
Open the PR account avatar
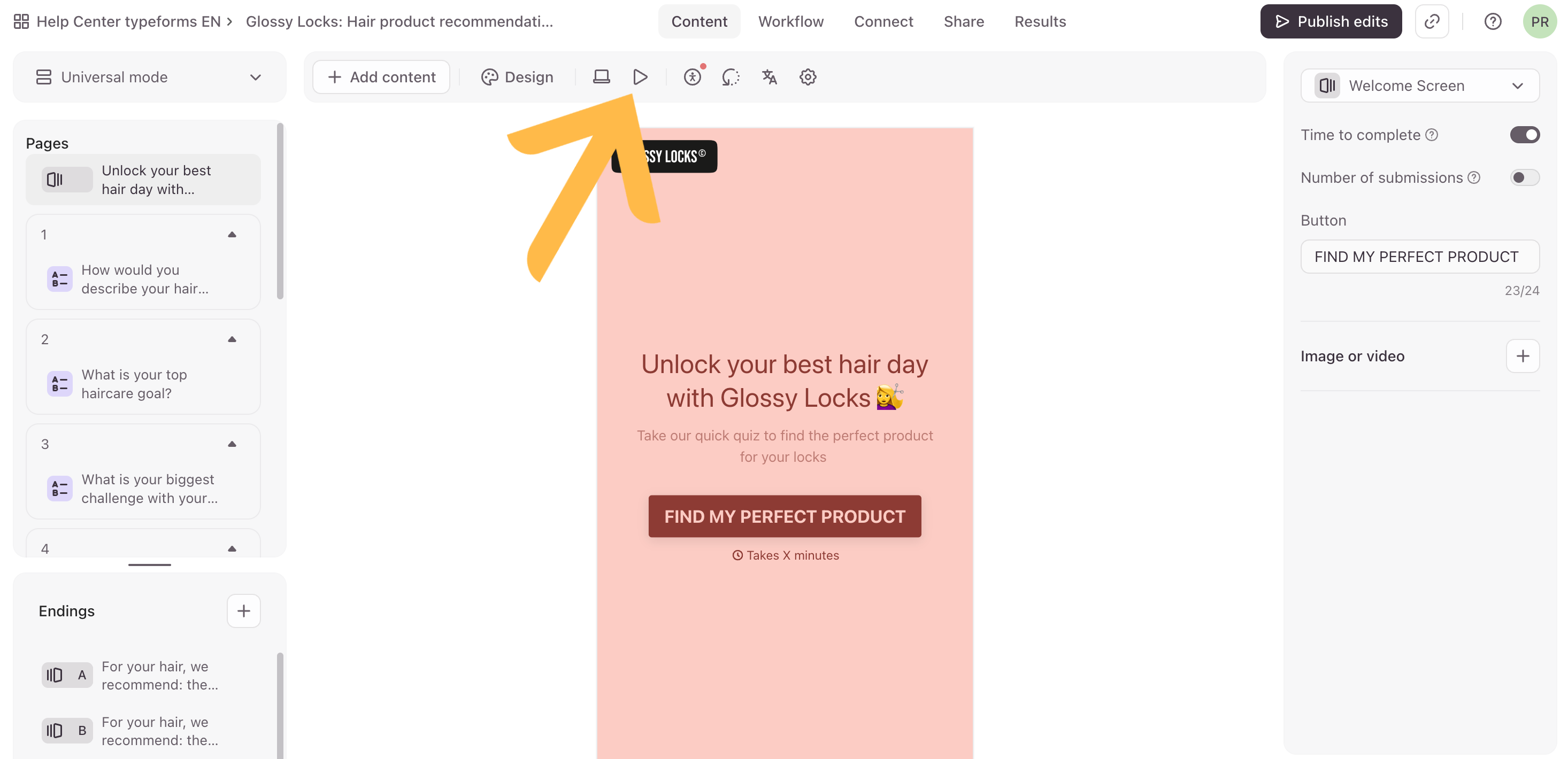pyautogui.click(x=1540, y=21)
